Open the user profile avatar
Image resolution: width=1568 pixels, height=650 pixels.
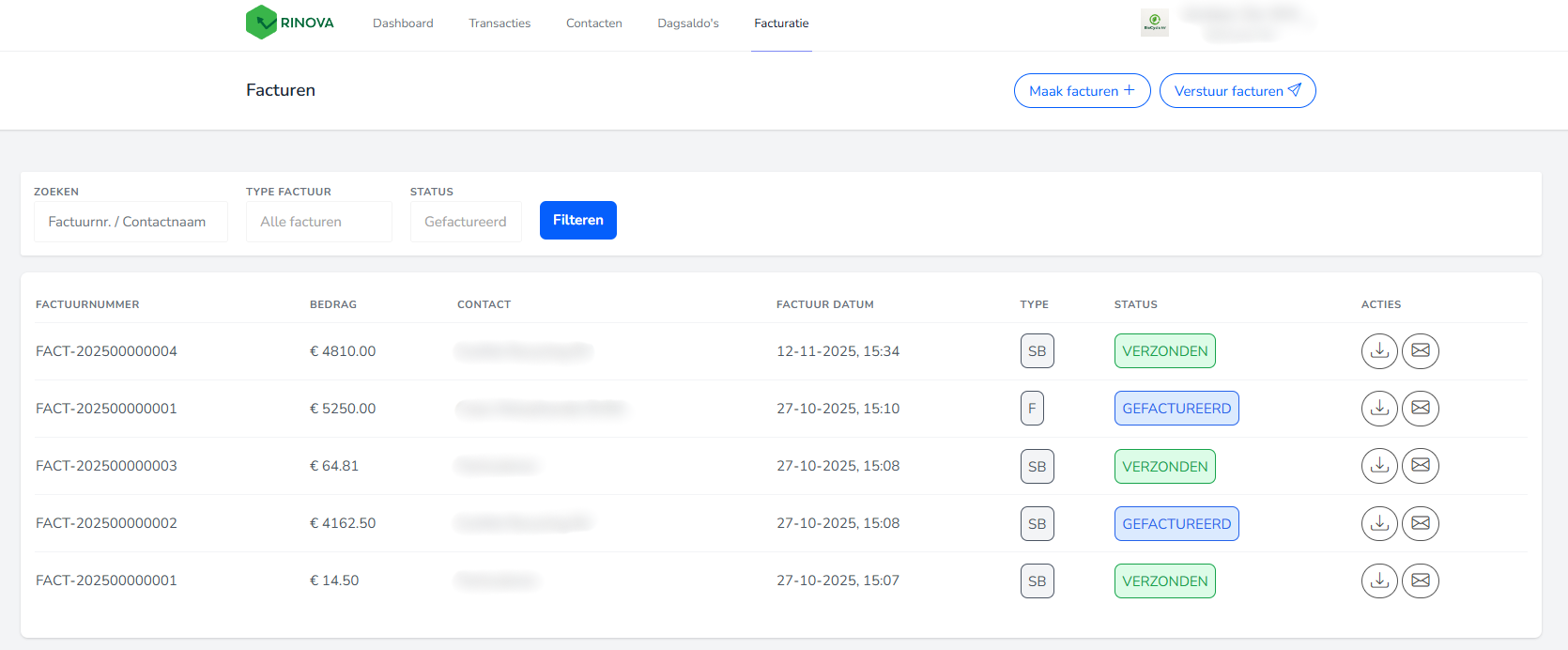(1154, 23)
